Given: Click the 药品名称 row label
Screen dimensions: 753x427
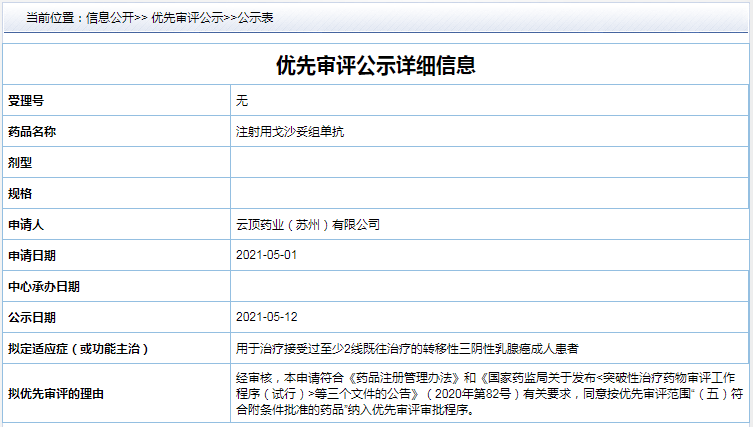Looking at the screenshot, I should [x=32, y=132].
